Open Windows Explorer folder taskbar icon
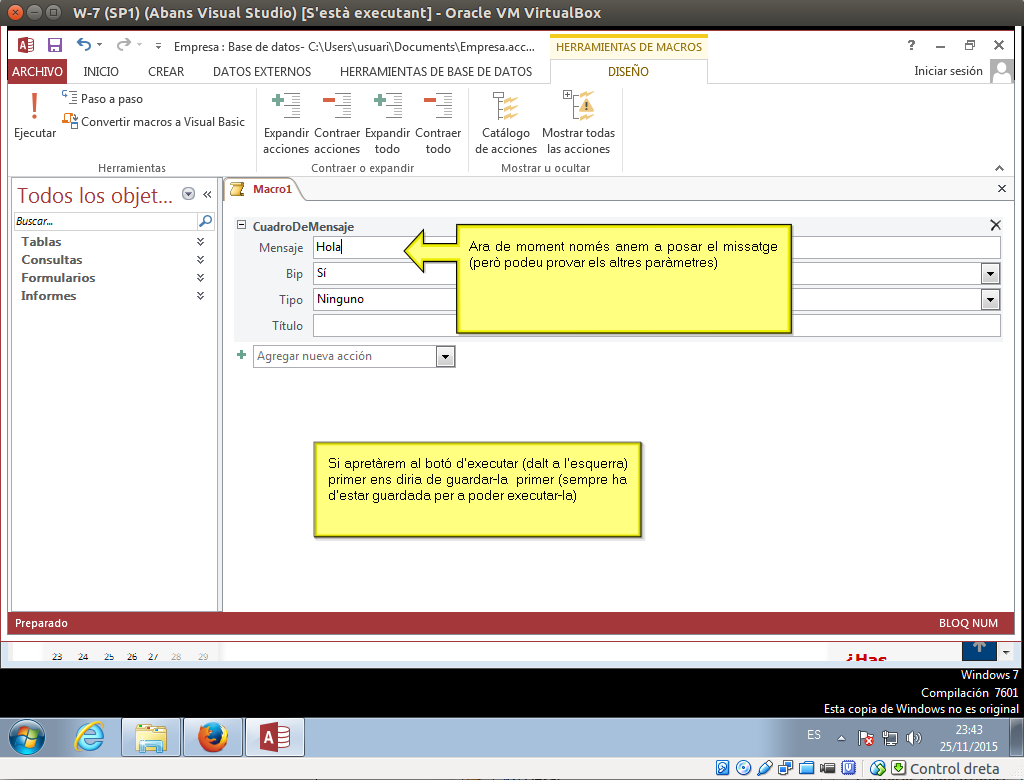The image size is (1024, 780). click(x=151, y=738)
